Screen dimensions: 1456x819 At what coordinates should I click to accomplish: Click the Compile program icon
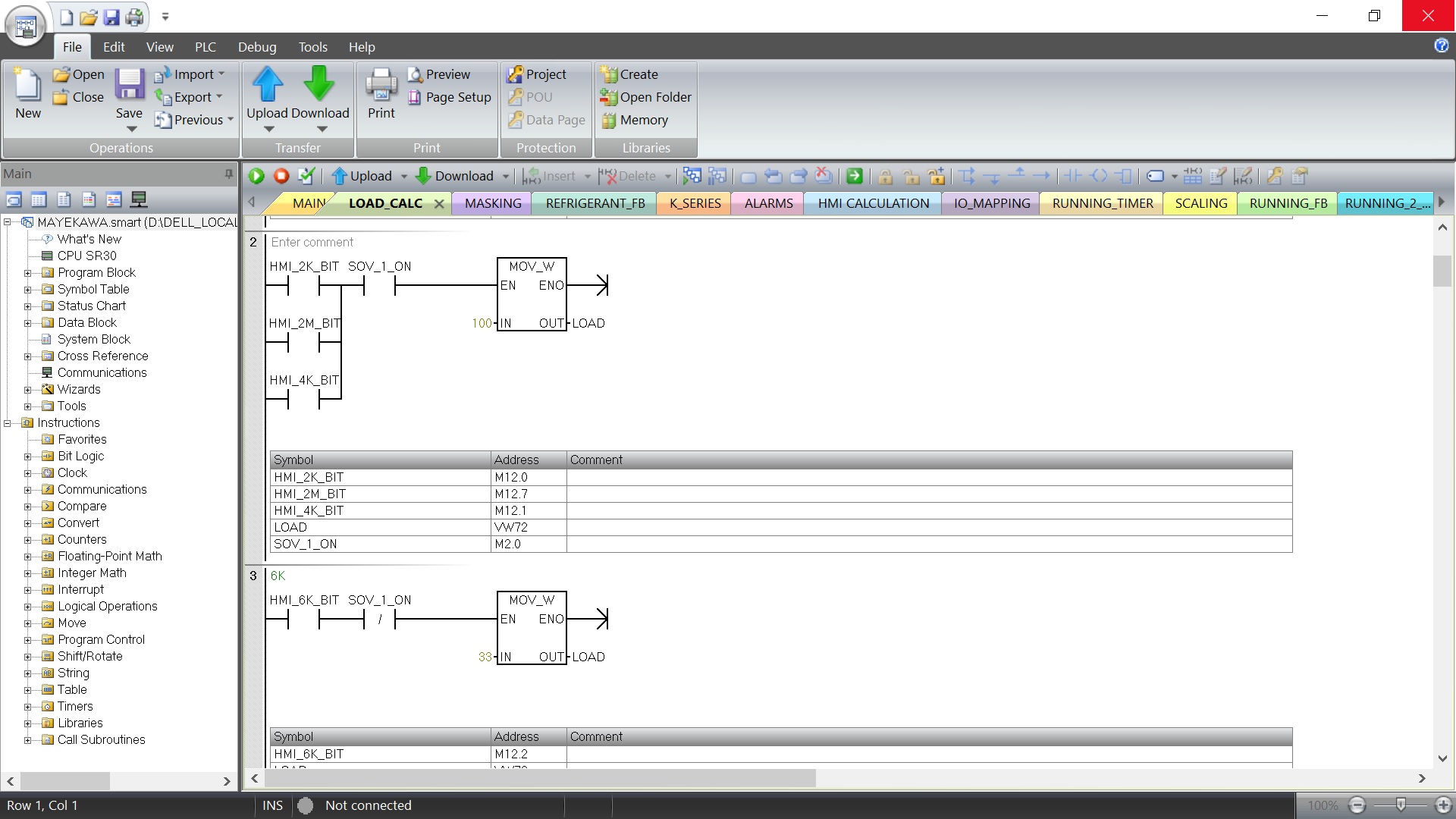(x=306, y=176)
